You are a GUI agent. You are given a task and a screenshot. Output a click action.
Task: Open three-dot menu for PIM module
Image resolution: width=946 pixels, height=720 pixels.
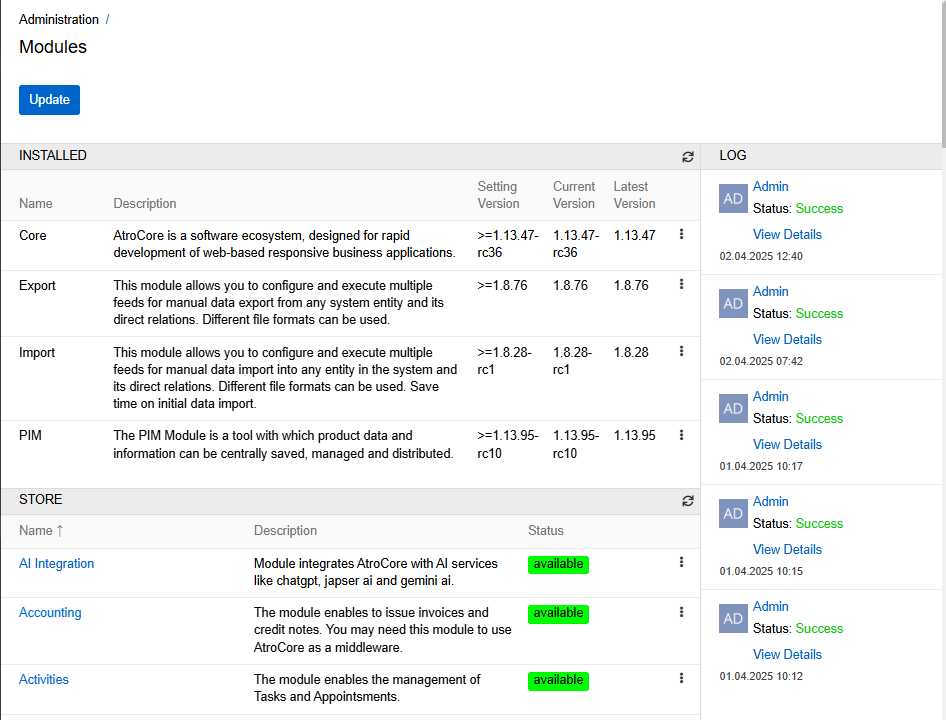coord(681,434)
